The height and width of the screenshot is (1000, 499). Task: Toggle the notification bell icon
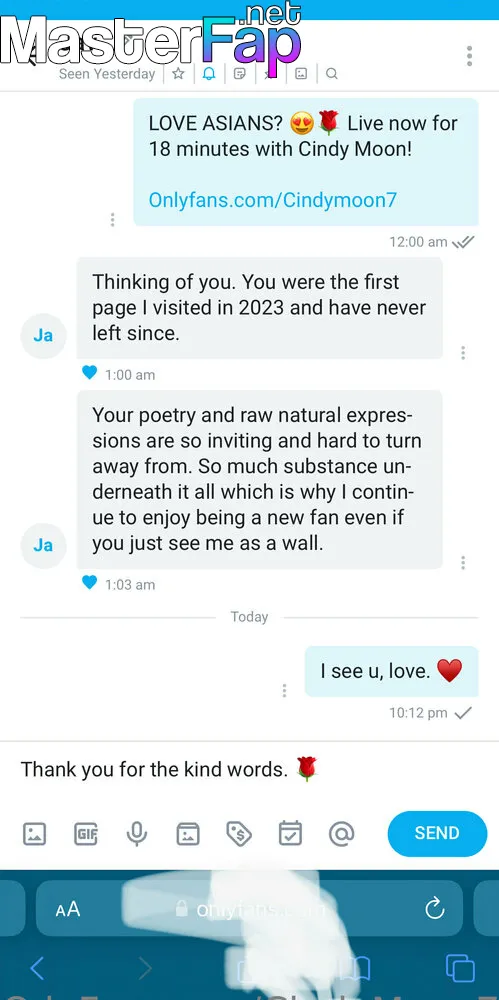click(x=209, y=74)
